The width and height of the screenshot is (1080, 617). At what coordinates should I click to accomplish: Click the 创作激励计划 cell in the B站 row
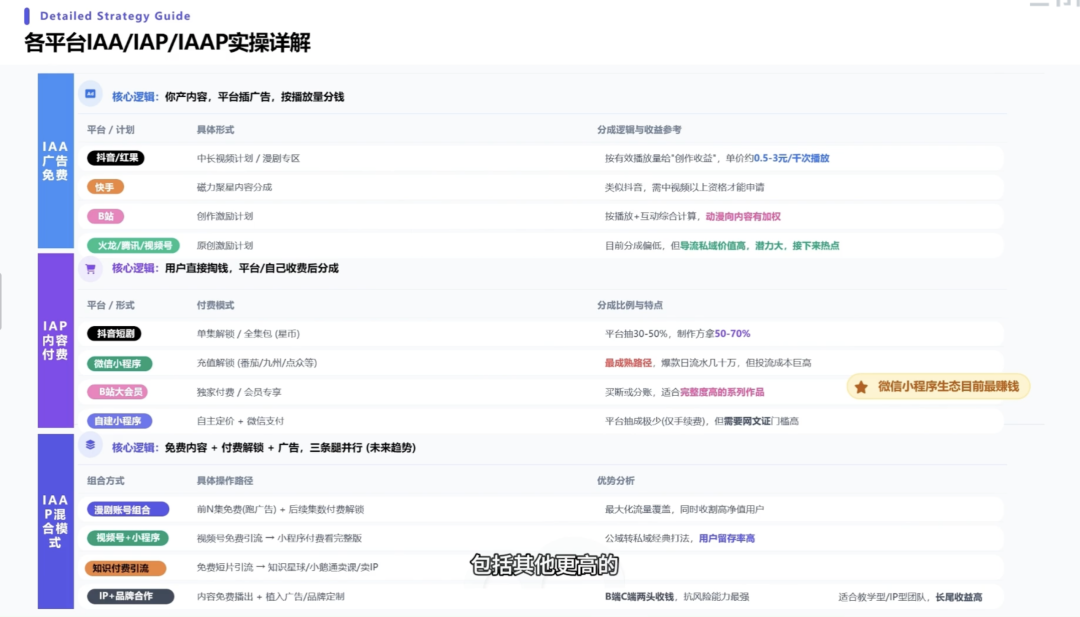(x=225, y=216)
